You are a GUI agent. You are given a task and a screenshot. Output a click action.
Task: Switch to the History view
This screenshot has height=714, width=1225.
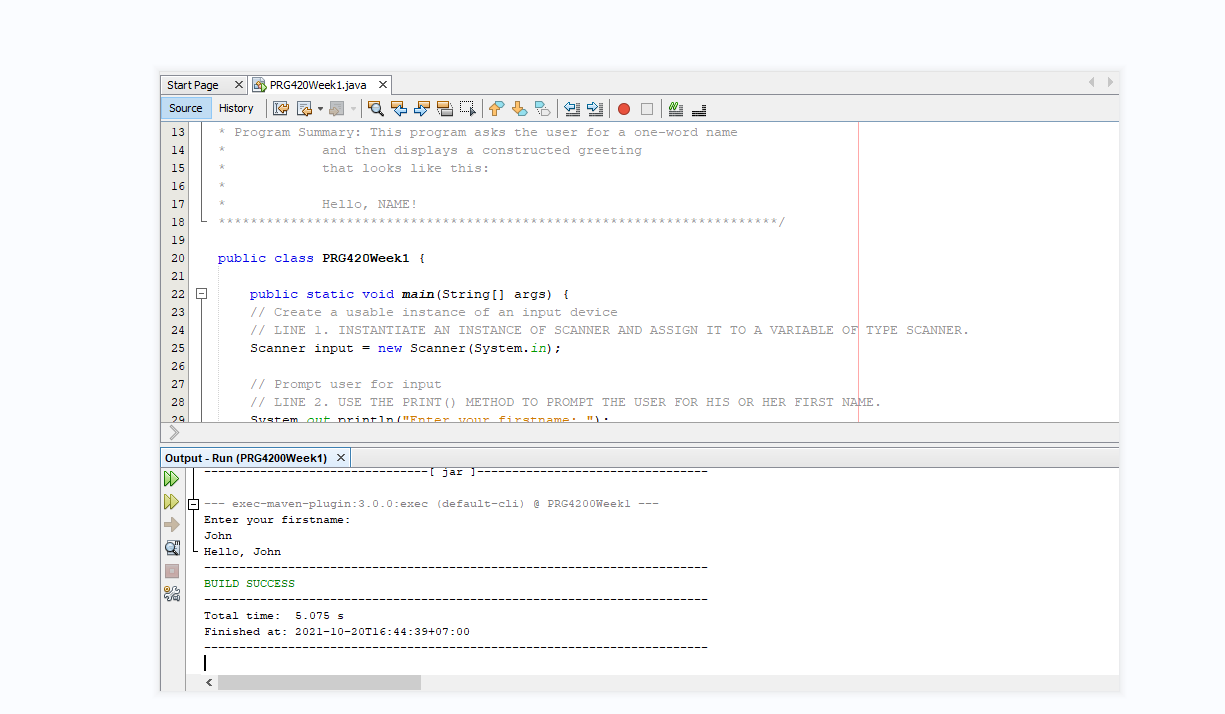coord(237,107)
